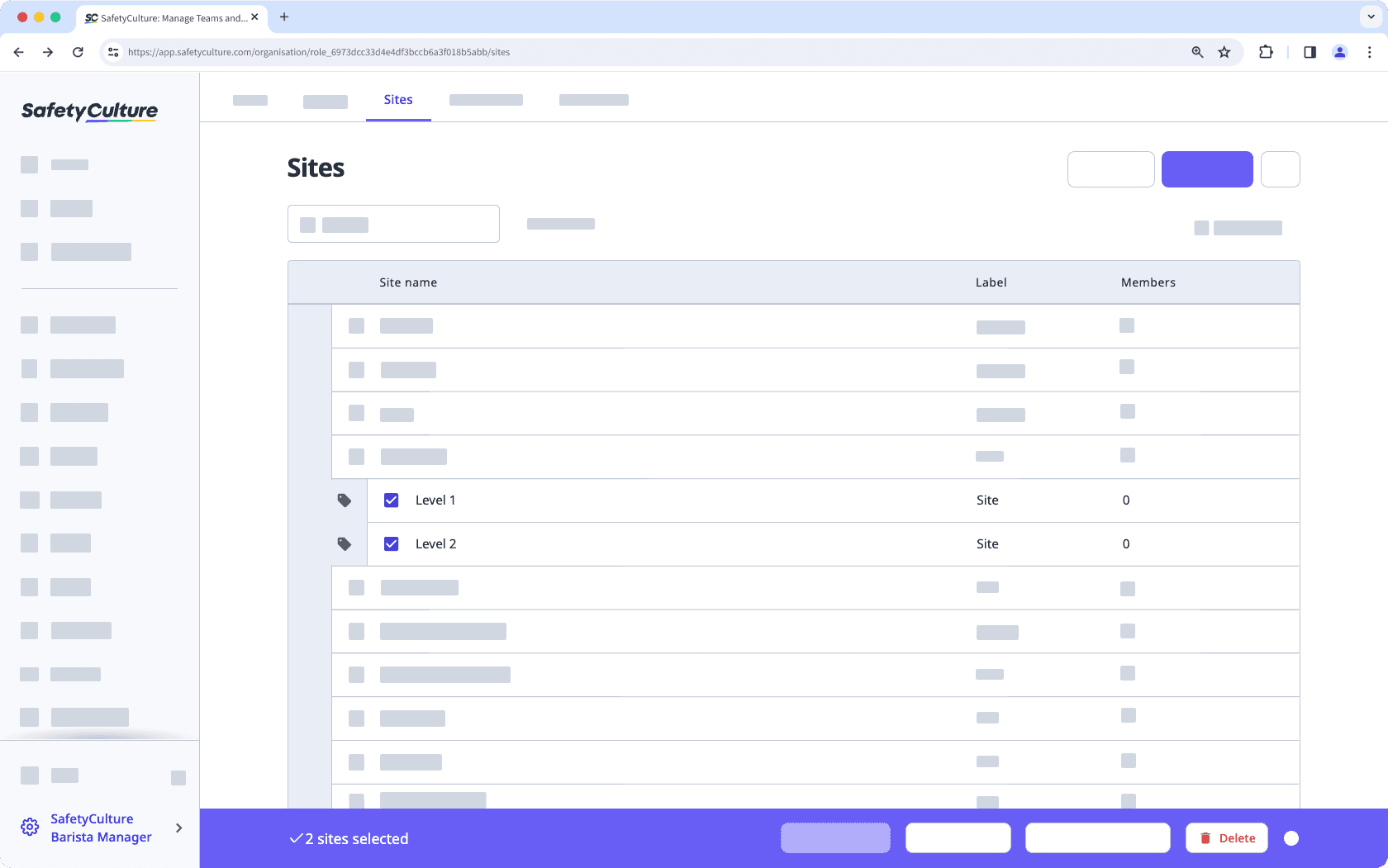Open the browser tab search dropdown

pos(1369,17)
